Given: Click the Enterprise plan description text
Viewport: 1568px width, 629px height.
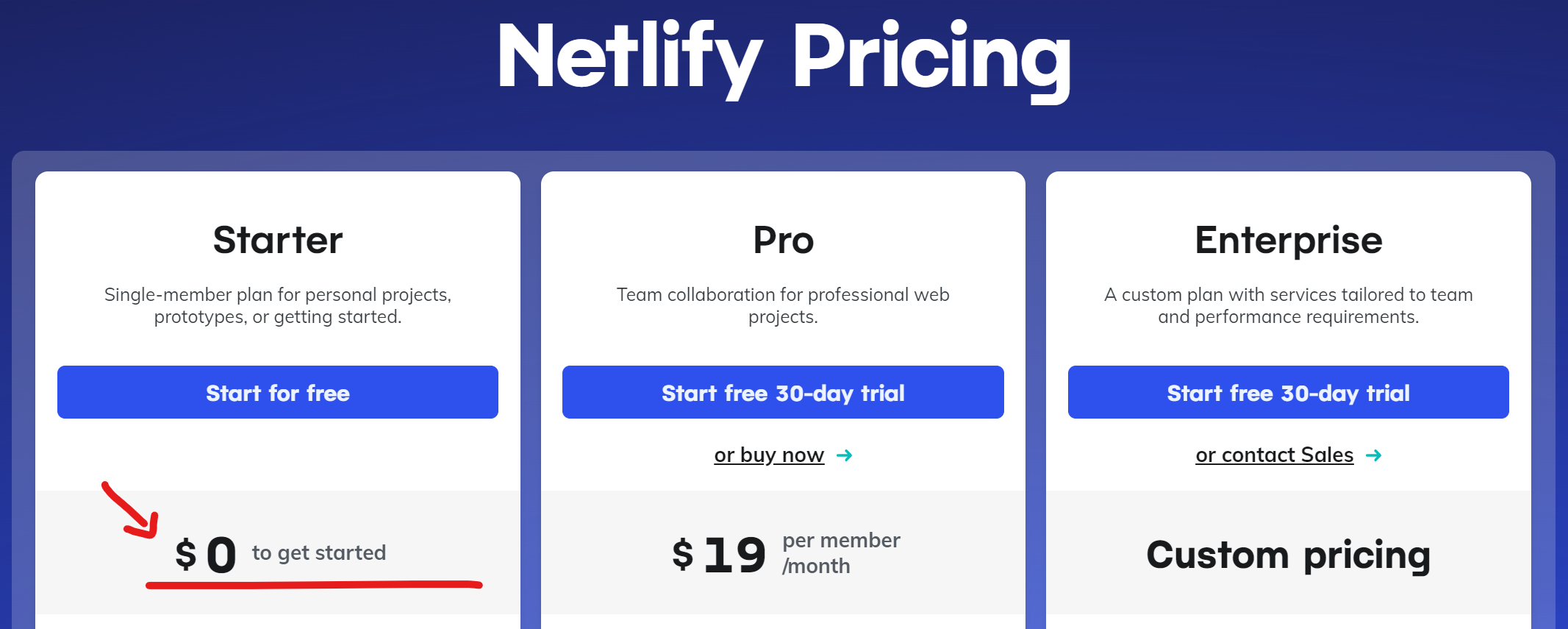Looking at the screenshot, I should tap(1287, 305).
